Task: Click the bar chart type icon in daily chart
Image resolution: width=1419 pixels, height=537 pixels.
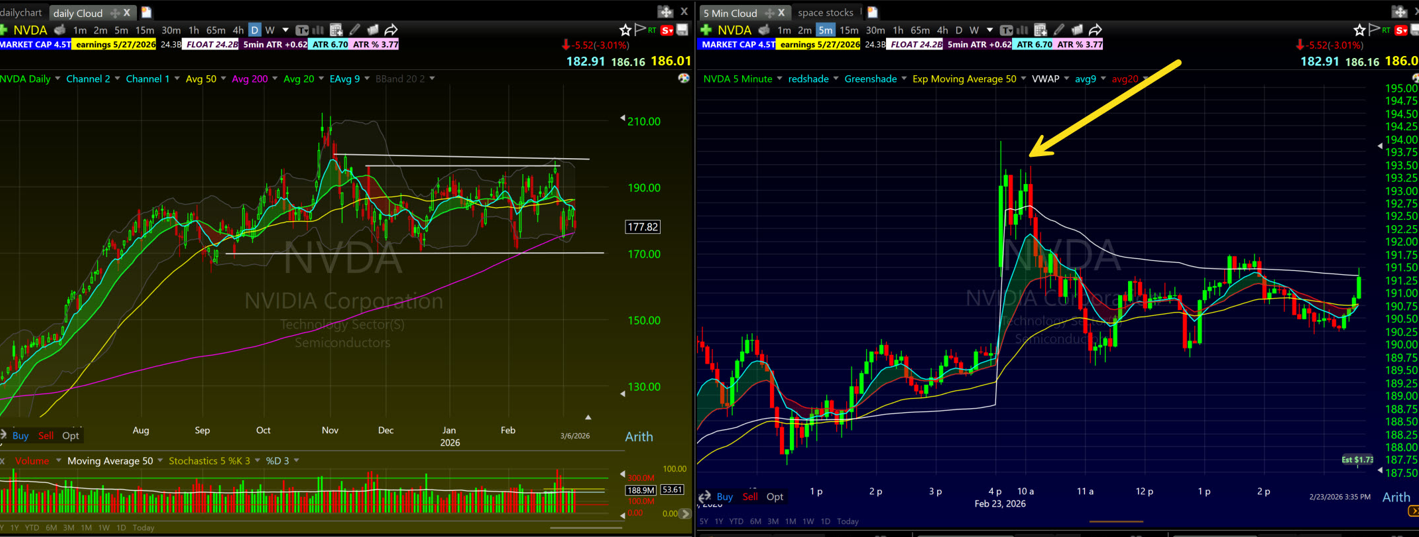Action: (x=319, y=30)
